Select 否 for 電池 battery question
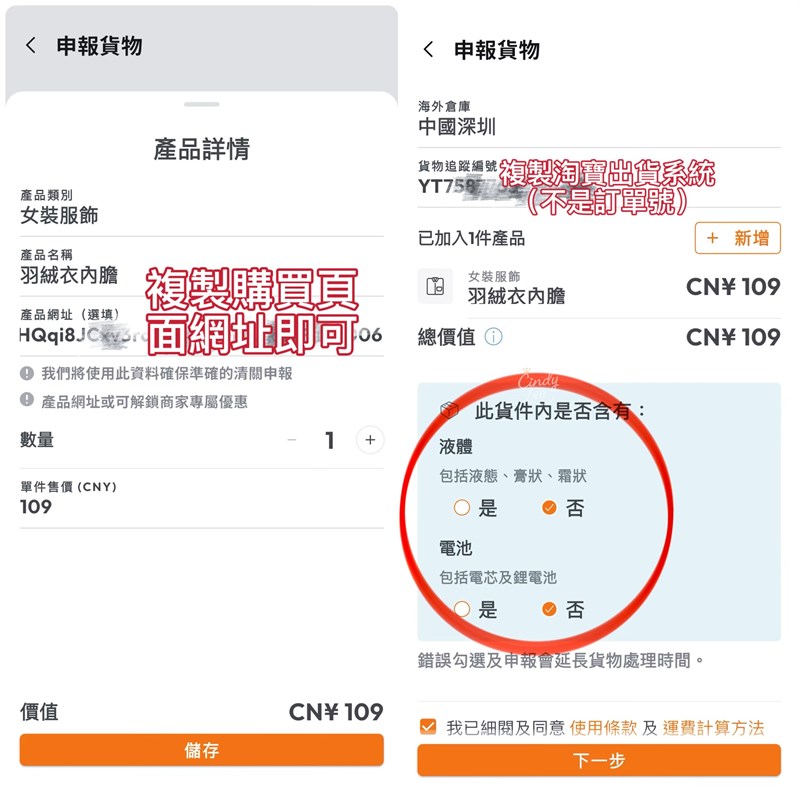 point(549,609)
